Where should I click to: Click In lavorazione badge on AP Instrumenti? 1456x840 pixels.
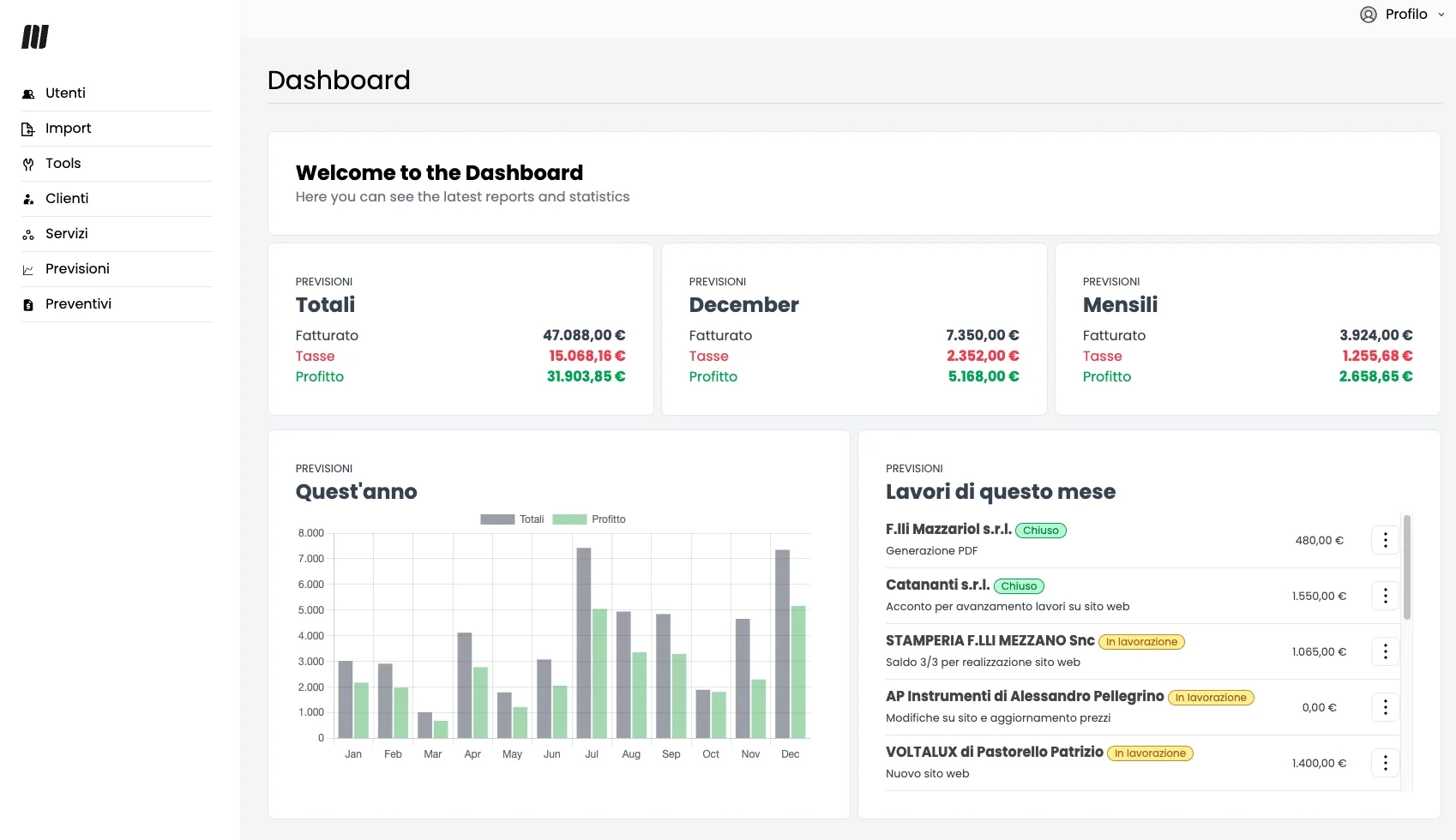1211,698
